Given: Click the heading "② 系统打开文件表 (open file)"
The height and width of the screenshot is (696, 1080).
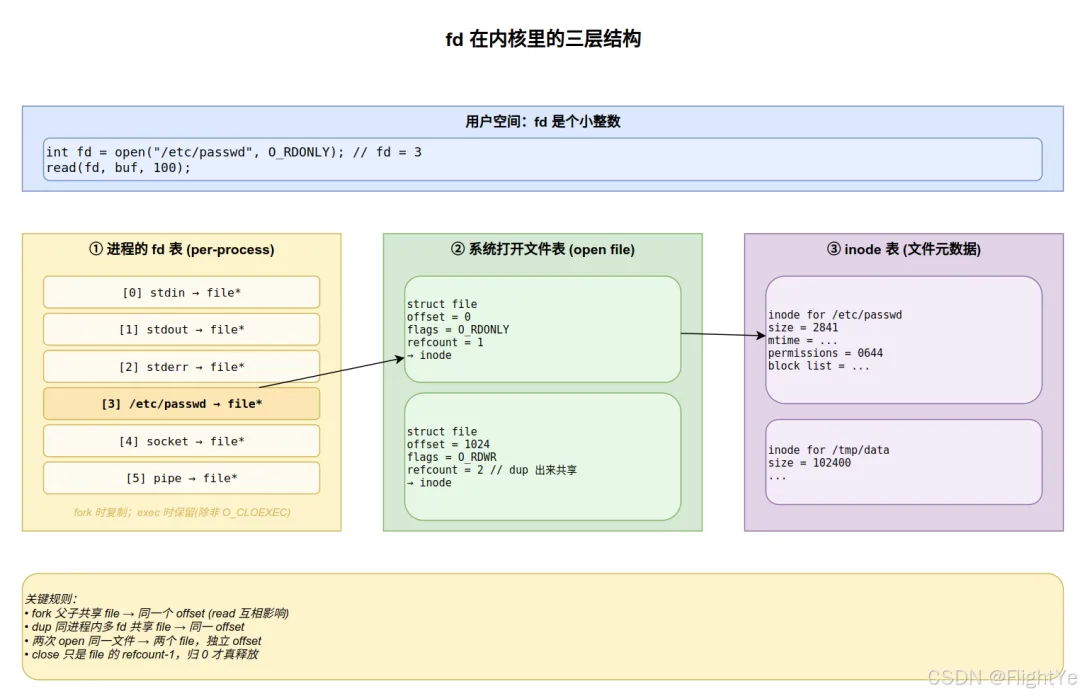Looking at the screenshot, I should pyautogui.click(x=543, y=249).
